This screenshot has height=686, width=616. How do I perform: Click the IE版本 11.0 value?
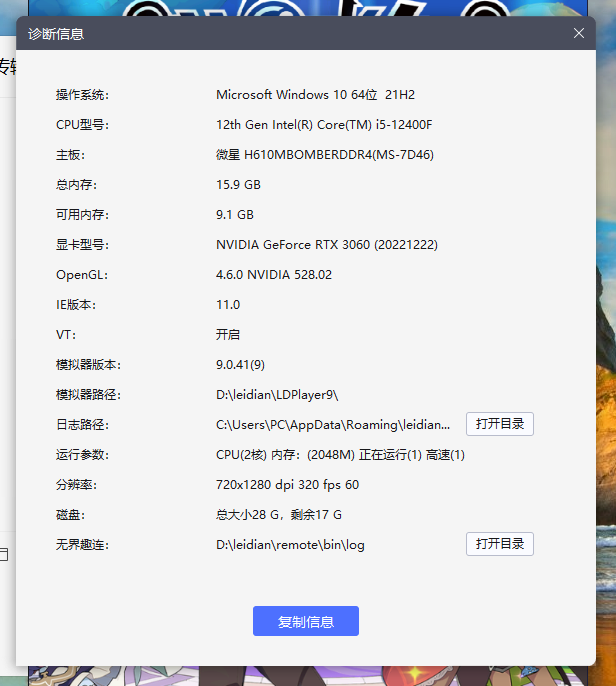click(x=228, y=305)
